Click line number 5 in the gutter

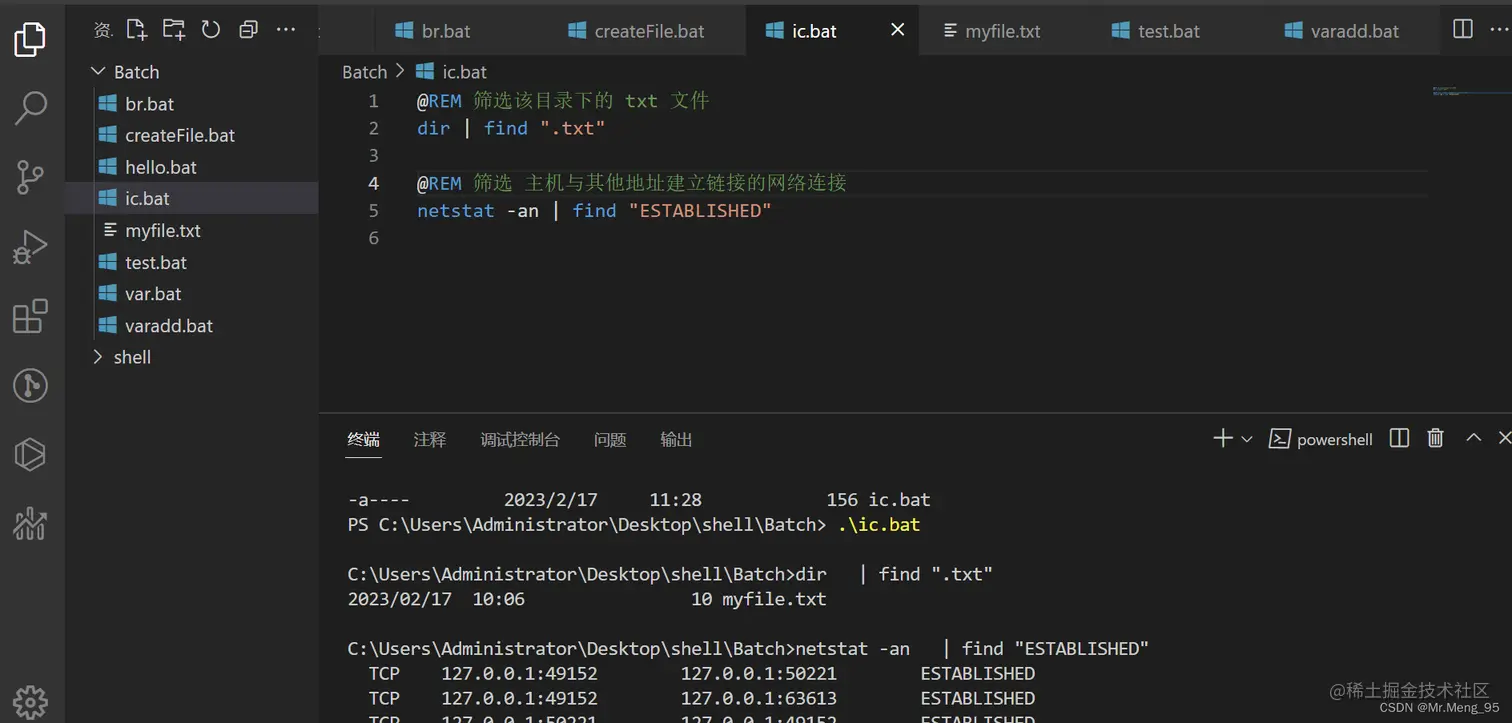(374, 210)
